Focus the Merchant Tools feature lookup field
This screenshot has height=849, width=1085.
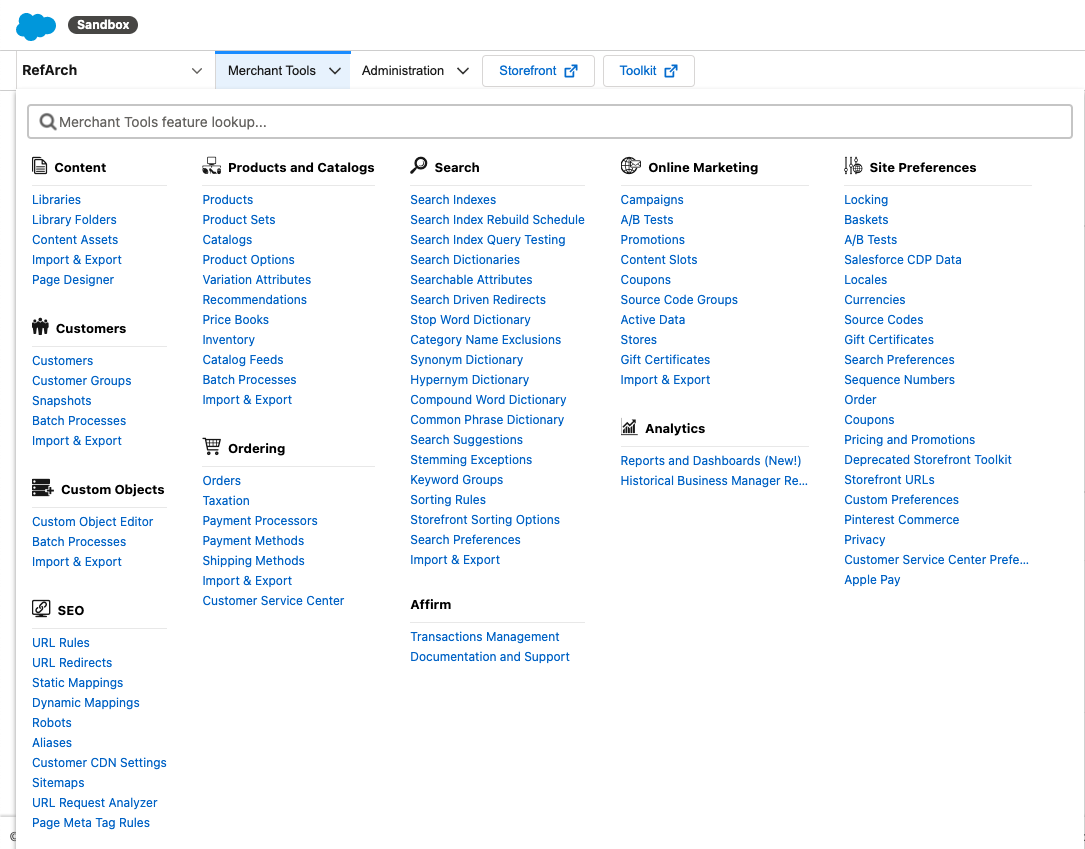coord(550,122)
